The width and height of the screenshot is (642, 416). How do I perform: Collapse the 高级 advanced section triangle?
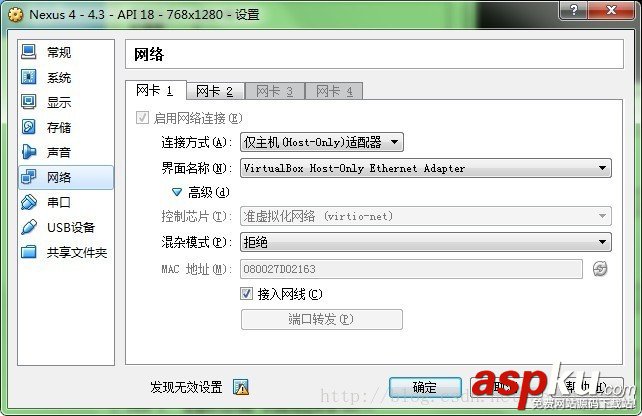(x=176, y=192)
